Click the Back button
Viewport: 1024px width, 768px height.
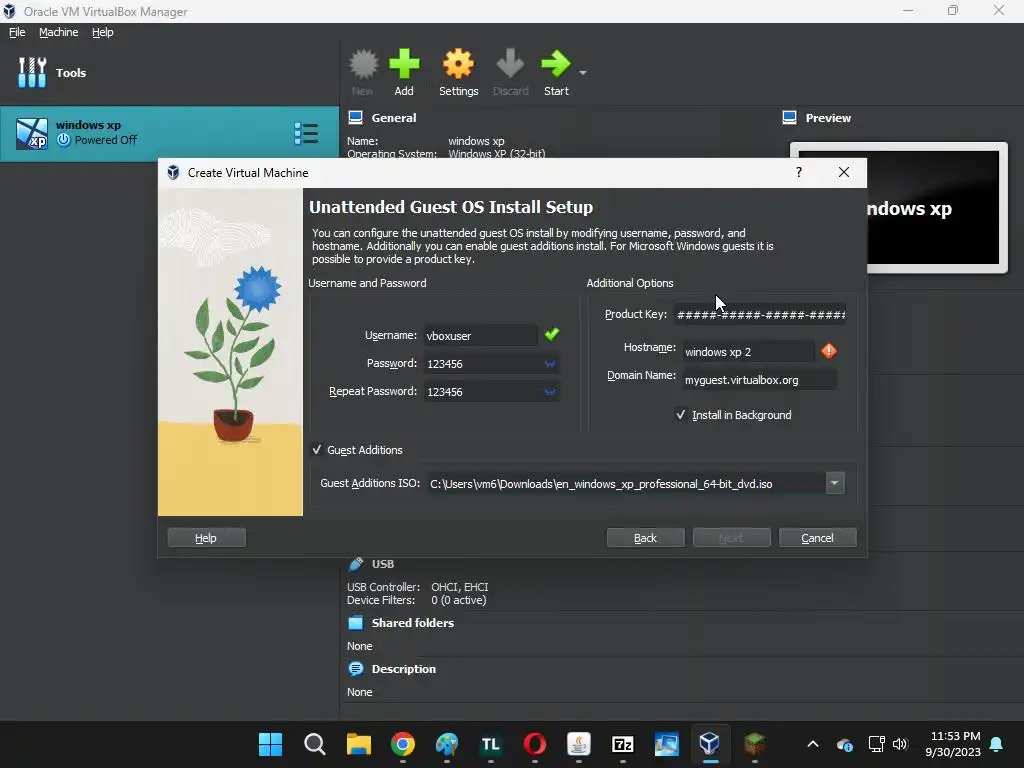click(x=645, y=537)
